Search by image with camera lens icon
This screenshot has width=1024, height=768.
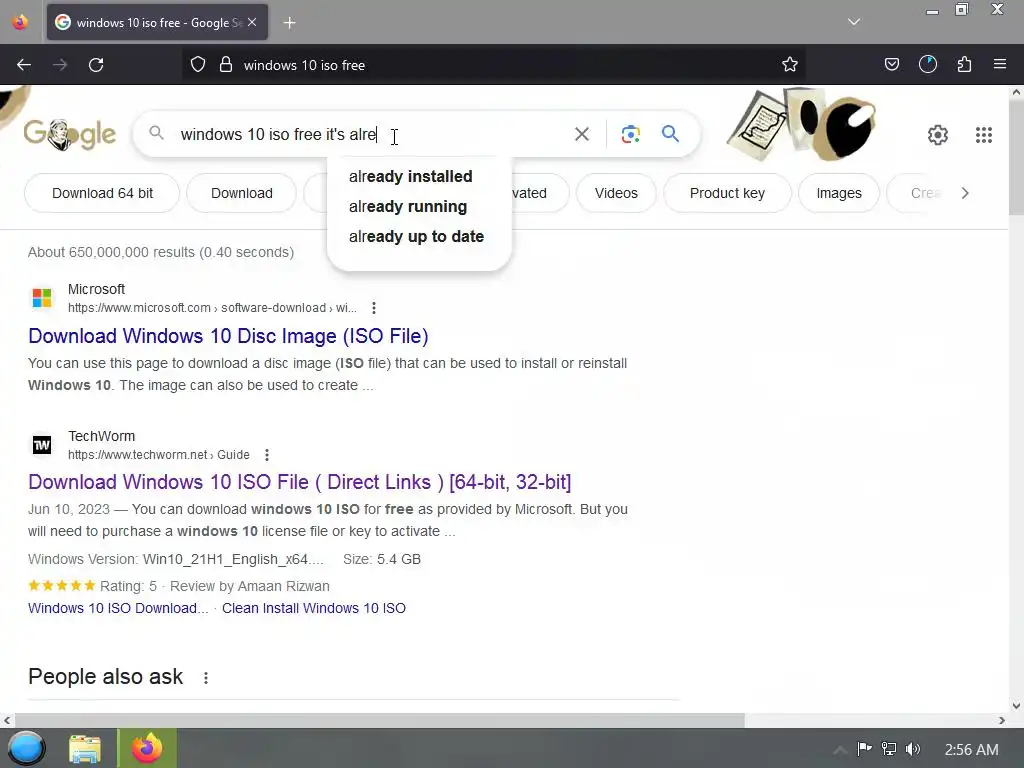630,135
